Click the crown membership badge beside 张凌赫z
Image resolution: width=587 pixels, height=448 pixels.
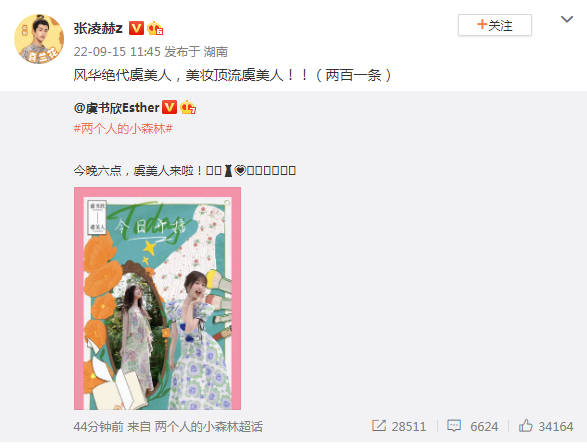[x=155, y=28]
